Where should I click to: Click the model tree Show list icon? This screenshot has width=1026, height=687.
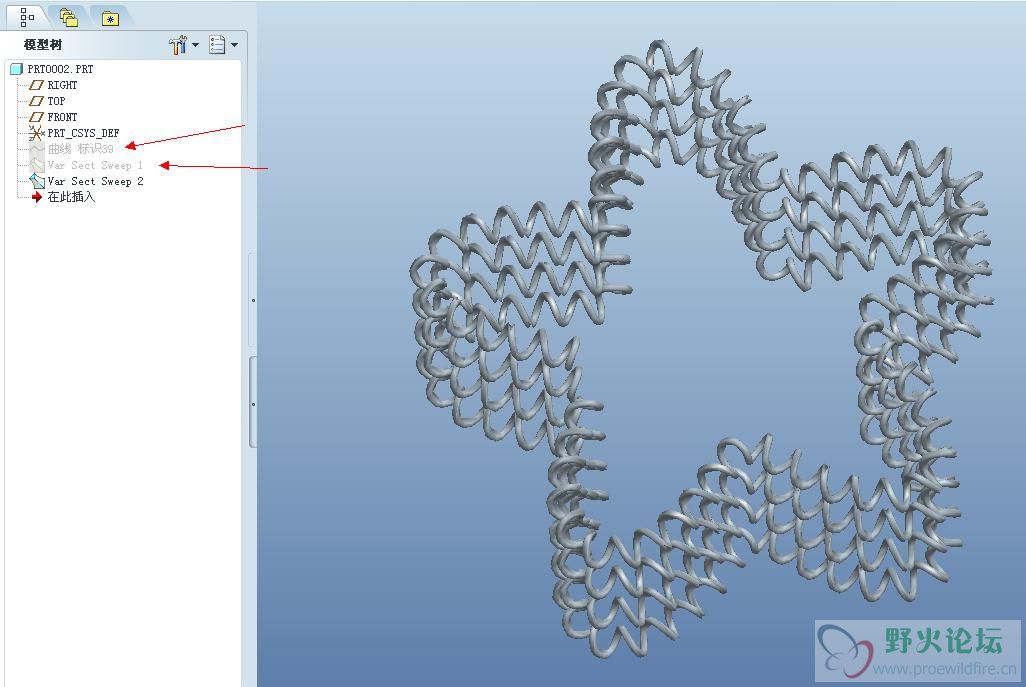tap(217, 44)
